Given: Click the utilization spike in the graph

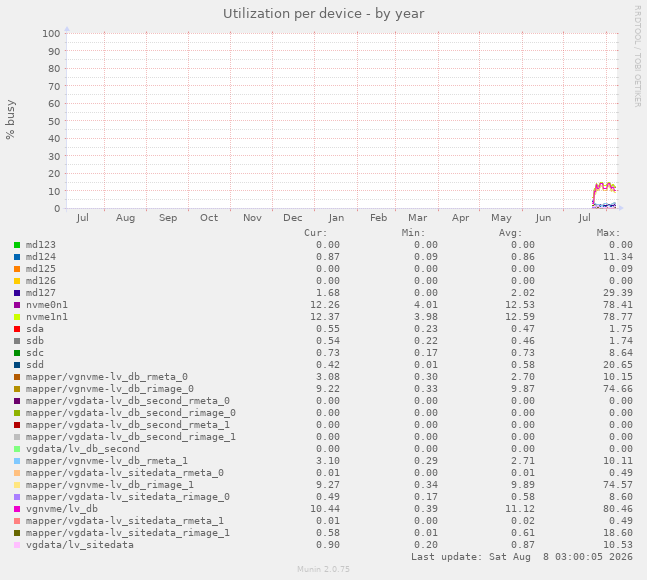Looking at the screenshot, I should [x=604, y=194].
